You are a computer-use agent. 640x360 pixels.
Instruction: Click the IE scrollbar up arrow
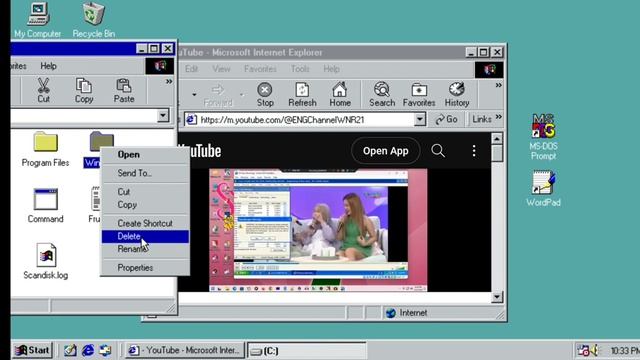click(x=497, y=139)
